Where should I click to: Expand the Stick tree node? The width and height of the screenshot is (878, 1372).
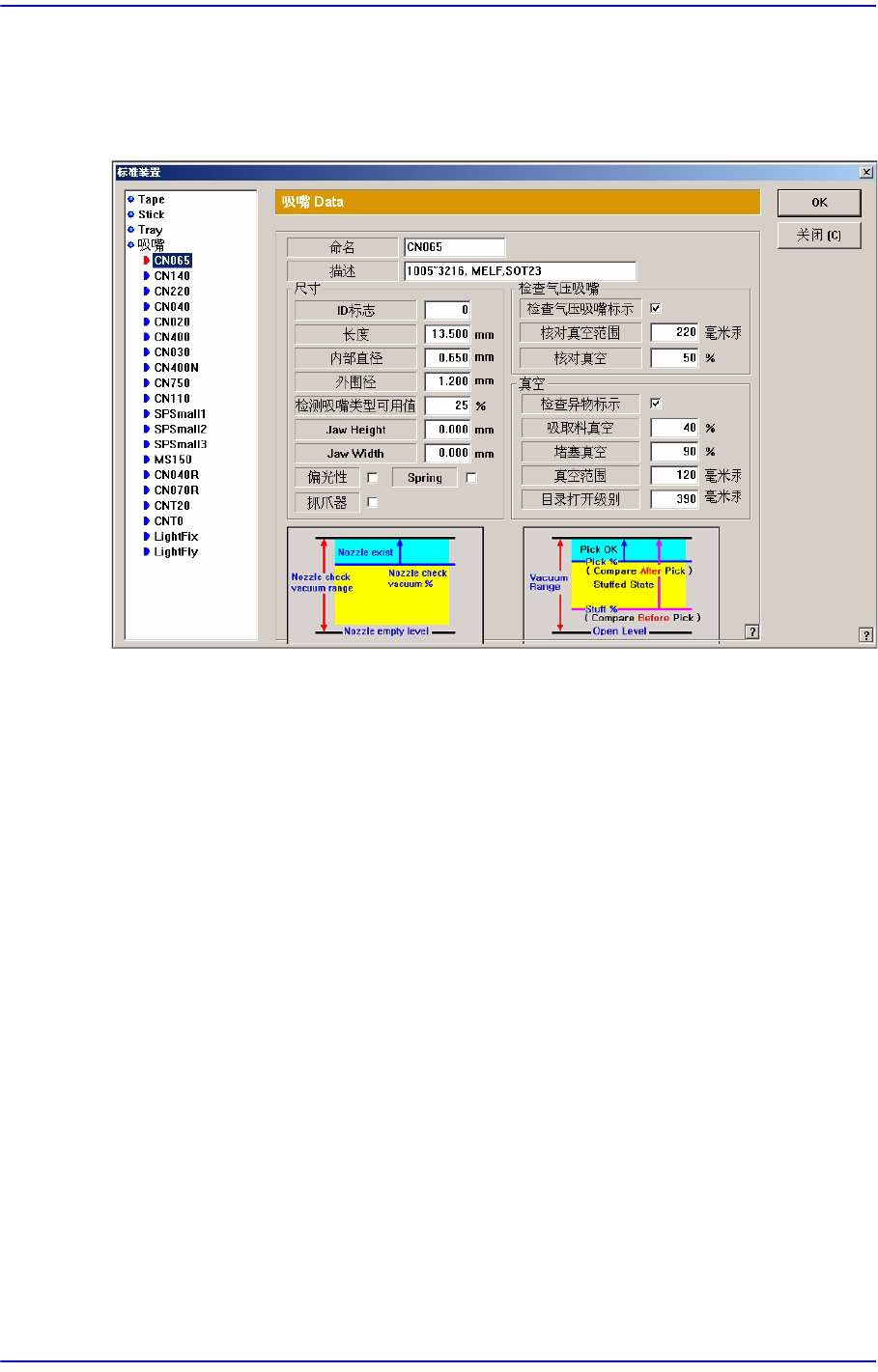[130, 215]
